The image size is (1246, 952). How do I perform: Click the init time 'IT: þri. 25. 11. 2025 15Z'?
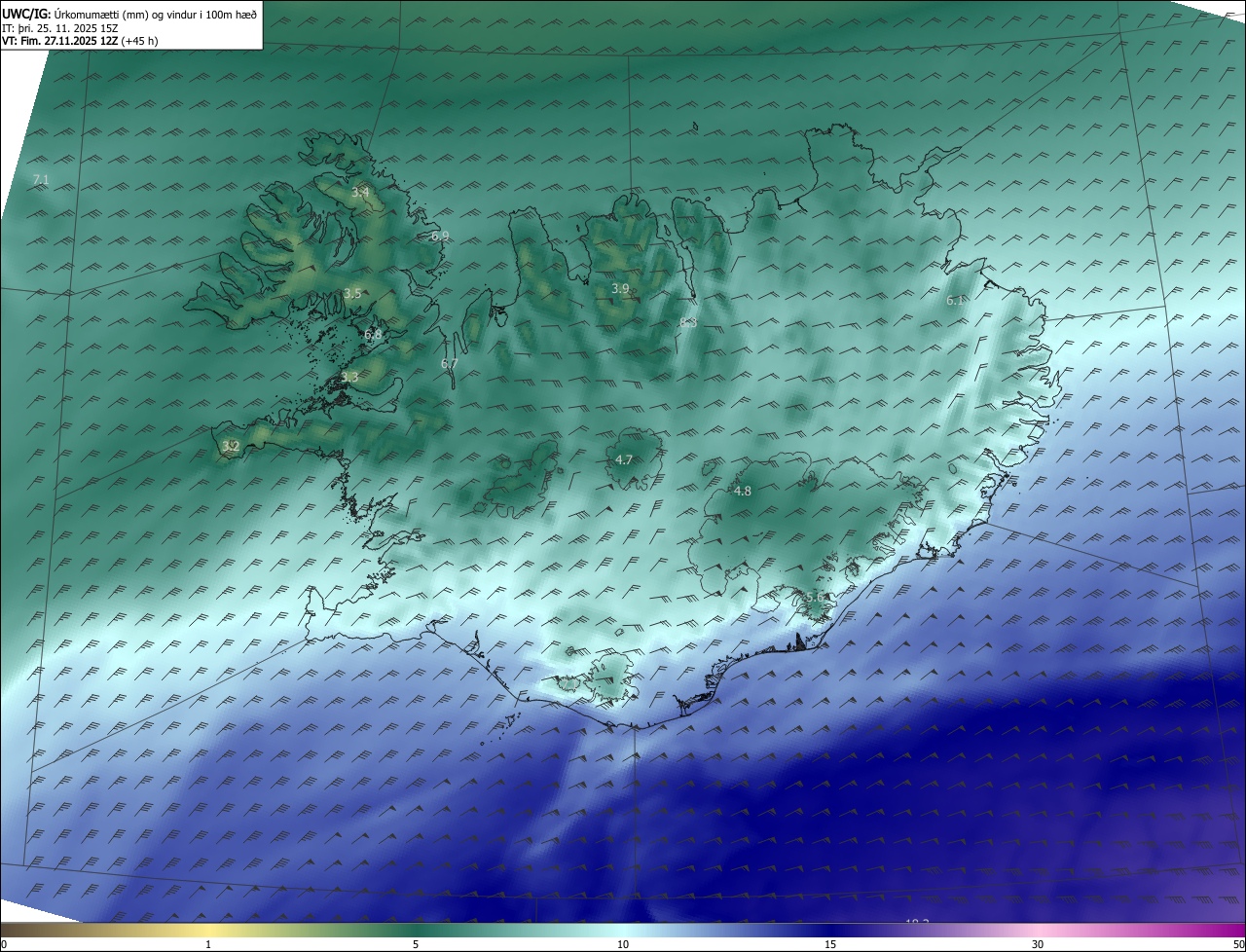pyautogui.click(x=60, y=28)
